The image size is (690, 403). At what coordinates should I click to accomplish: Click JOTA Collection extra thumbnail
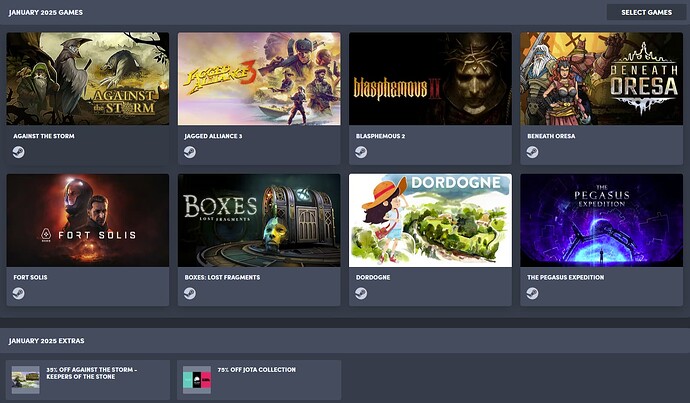[x=197, y=380]
